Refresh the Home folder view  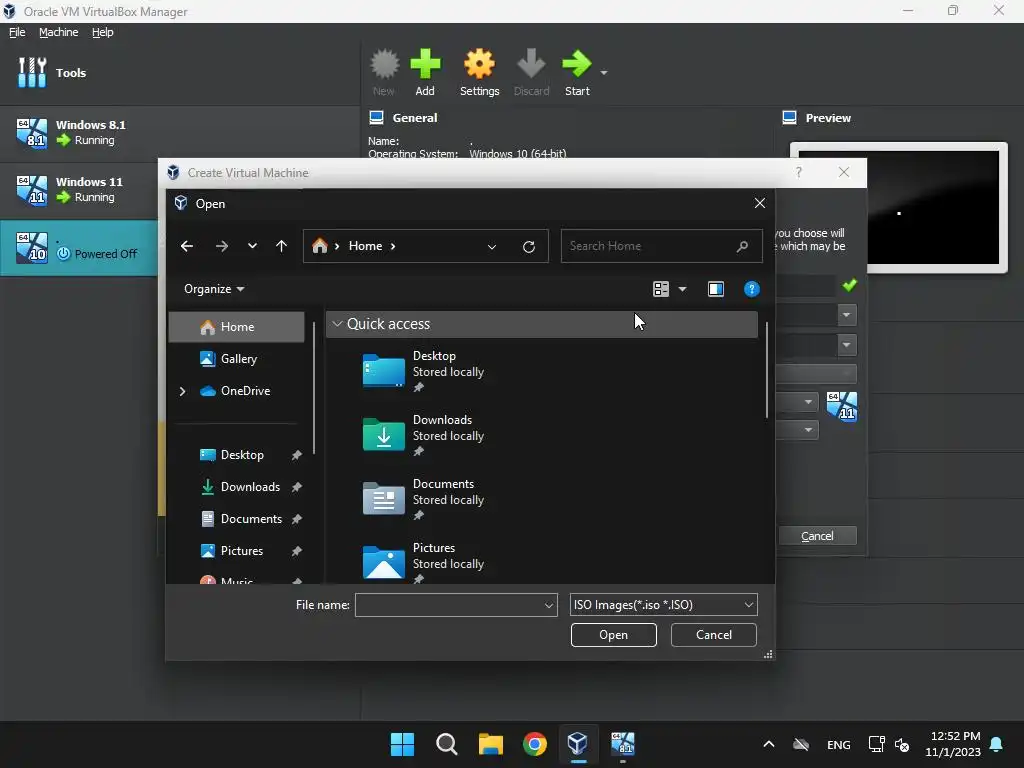tap(529, 247)
